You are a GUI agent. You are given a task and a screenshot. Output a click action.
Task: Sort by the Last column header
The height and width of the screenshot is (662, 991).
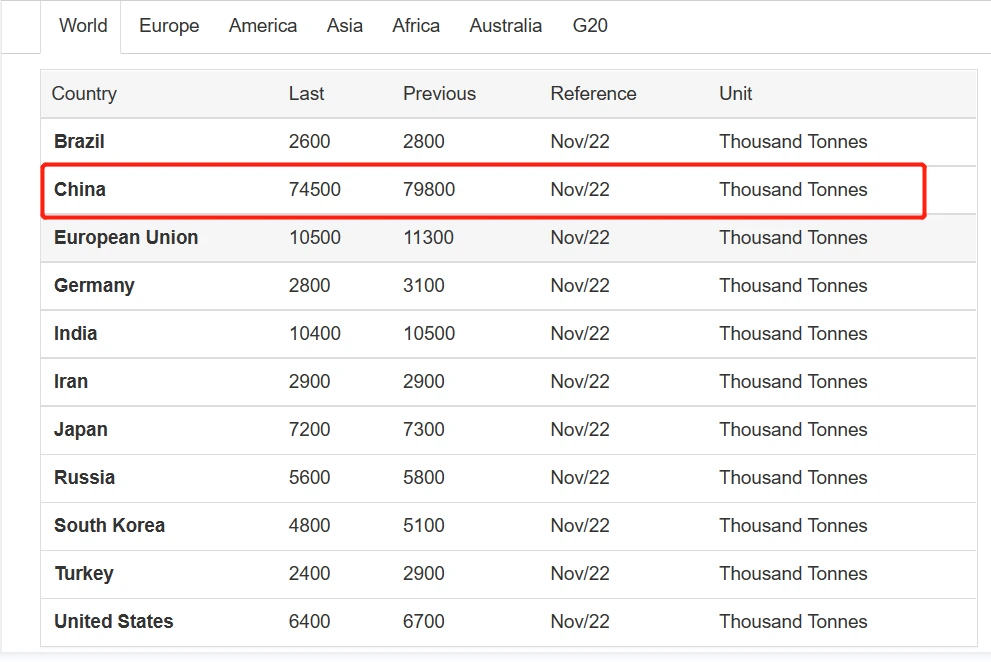[306, 94]
